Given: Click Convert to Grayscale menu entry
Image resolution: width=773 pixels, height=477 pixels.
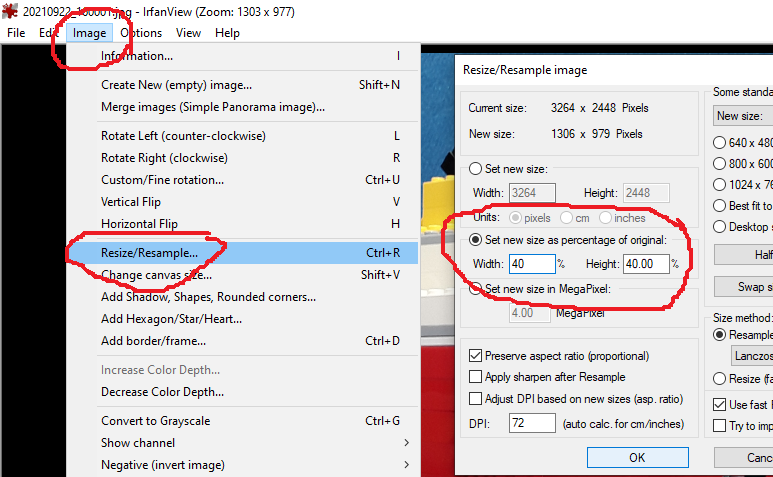Looking at the screenshot, I should 155,421.
